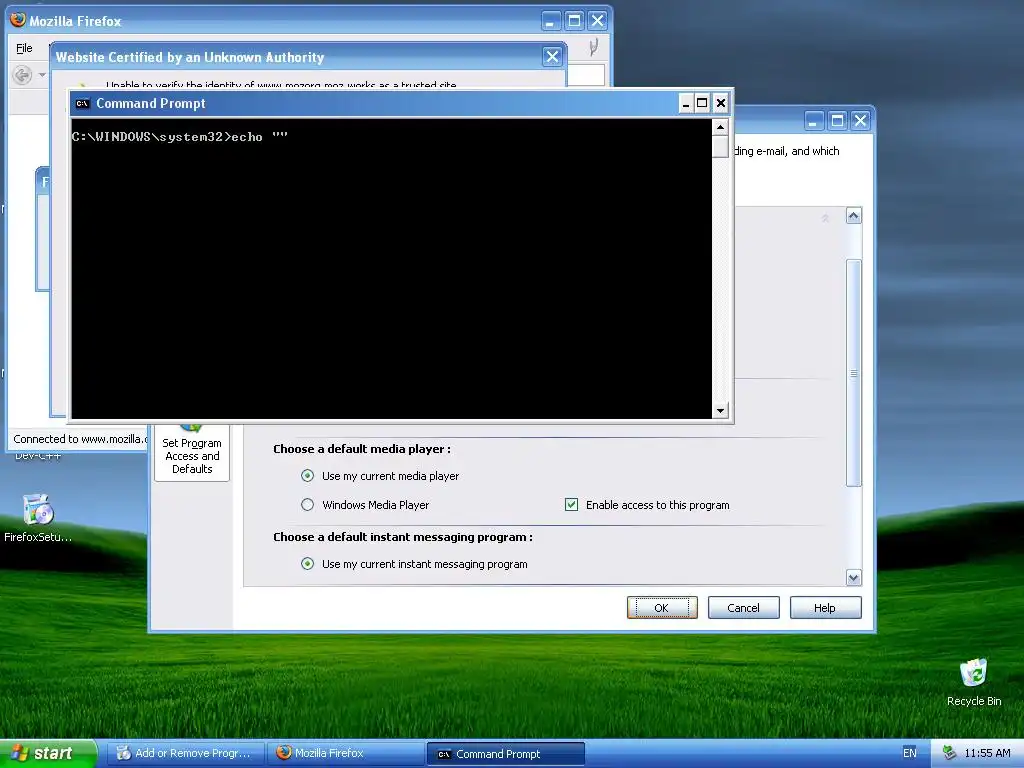Click the defaults list vertical scrollbar thumb
This screenshot has height=768, width=1024.
tap(854, 373)
